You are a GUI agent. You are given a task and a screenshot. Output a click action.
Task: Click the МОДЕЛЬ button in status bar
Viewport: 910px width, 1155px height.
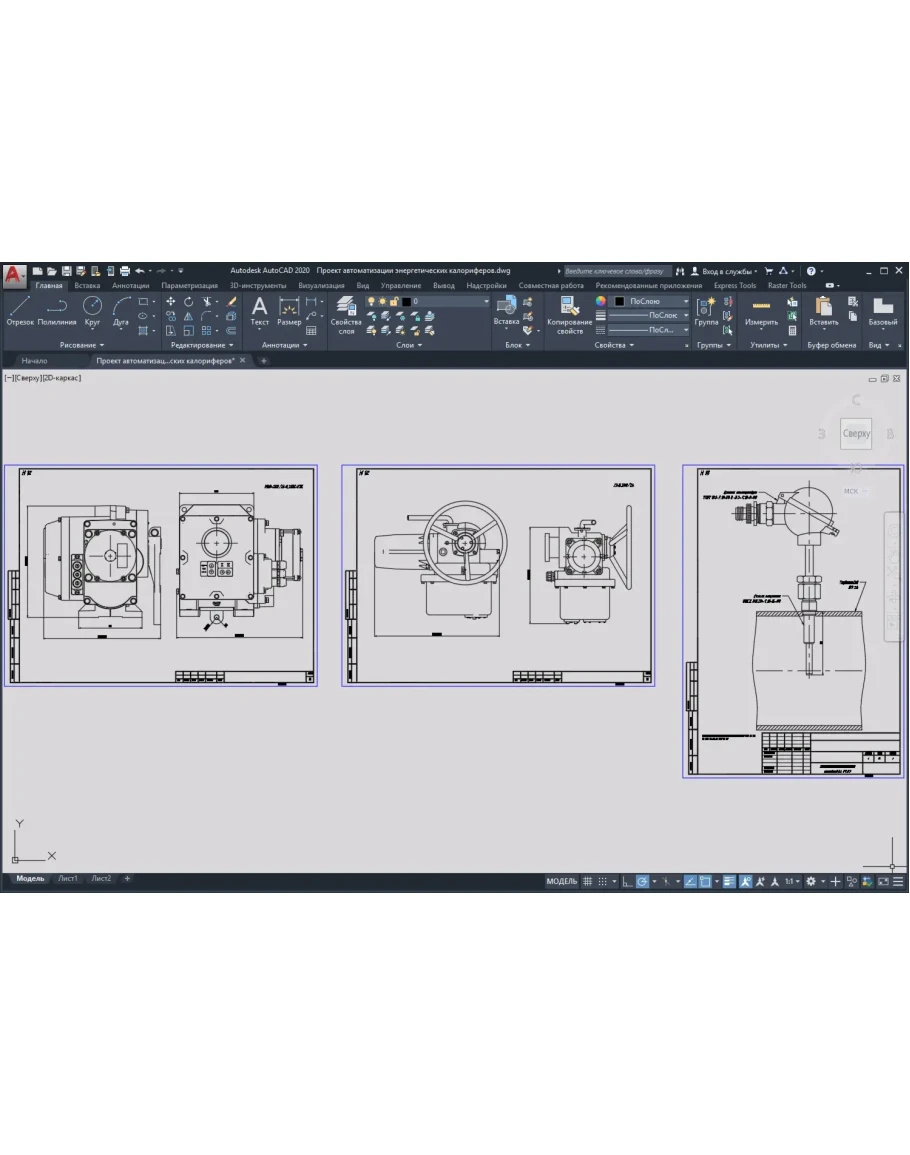561,881
